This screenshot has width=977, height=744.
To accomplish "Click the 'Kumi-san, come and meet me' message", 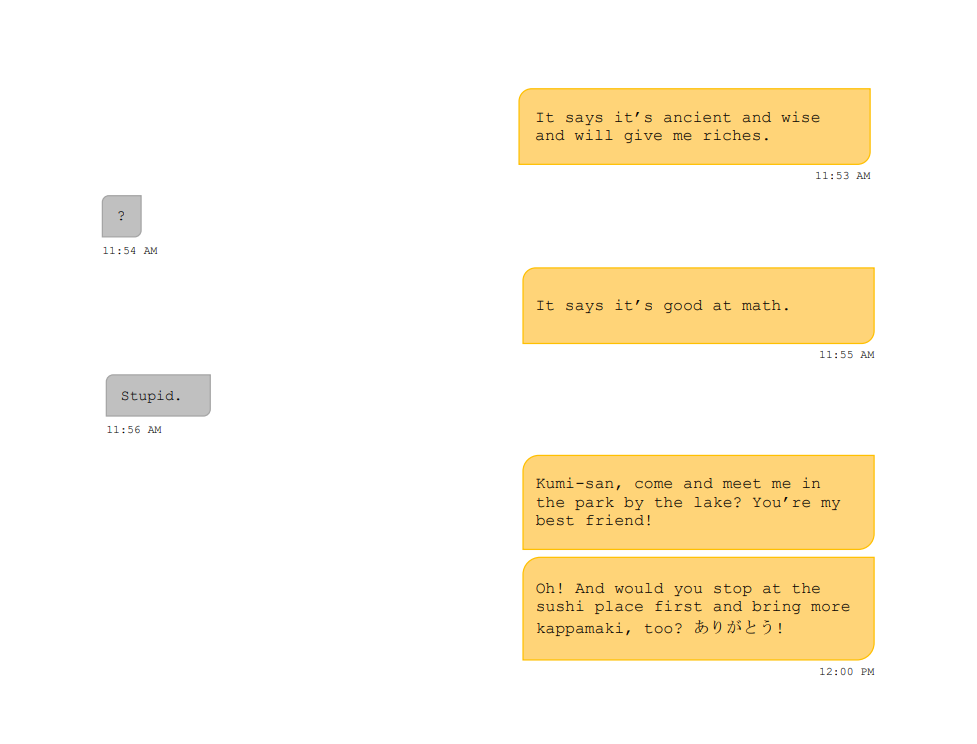I will [698, 502].
